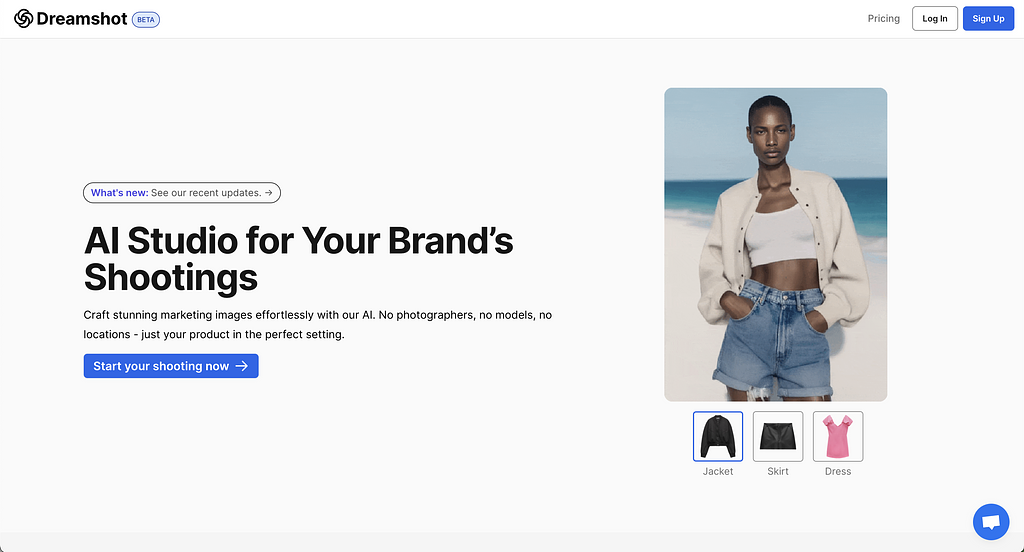This screenshot has width=1024, height=552.
Task: Click the Dreamshot spiral logo icon
Action: [x=24, y=18]
